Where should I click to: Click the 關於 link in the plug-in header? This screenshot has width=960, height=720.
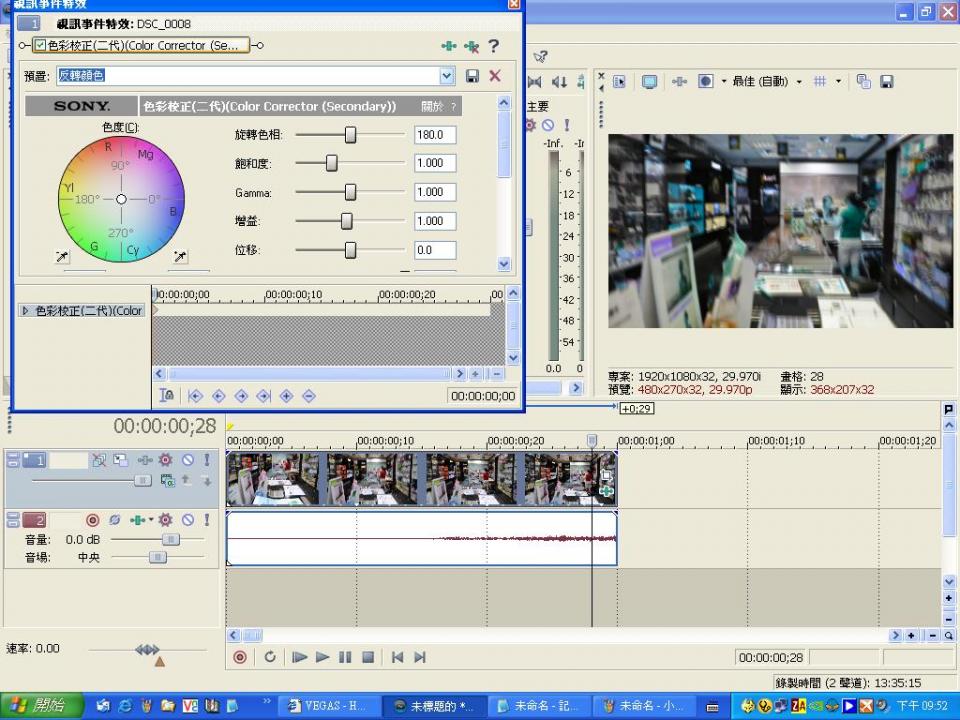point(432,106)
